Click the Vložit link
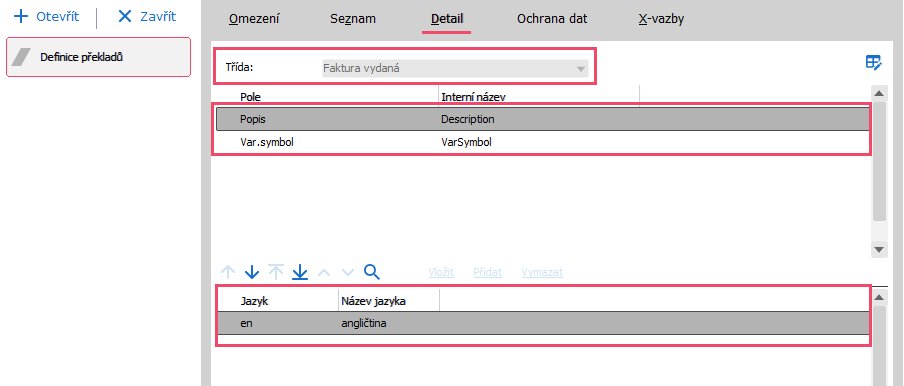Screen dimensions: 904x386 [x=441, y=273]
